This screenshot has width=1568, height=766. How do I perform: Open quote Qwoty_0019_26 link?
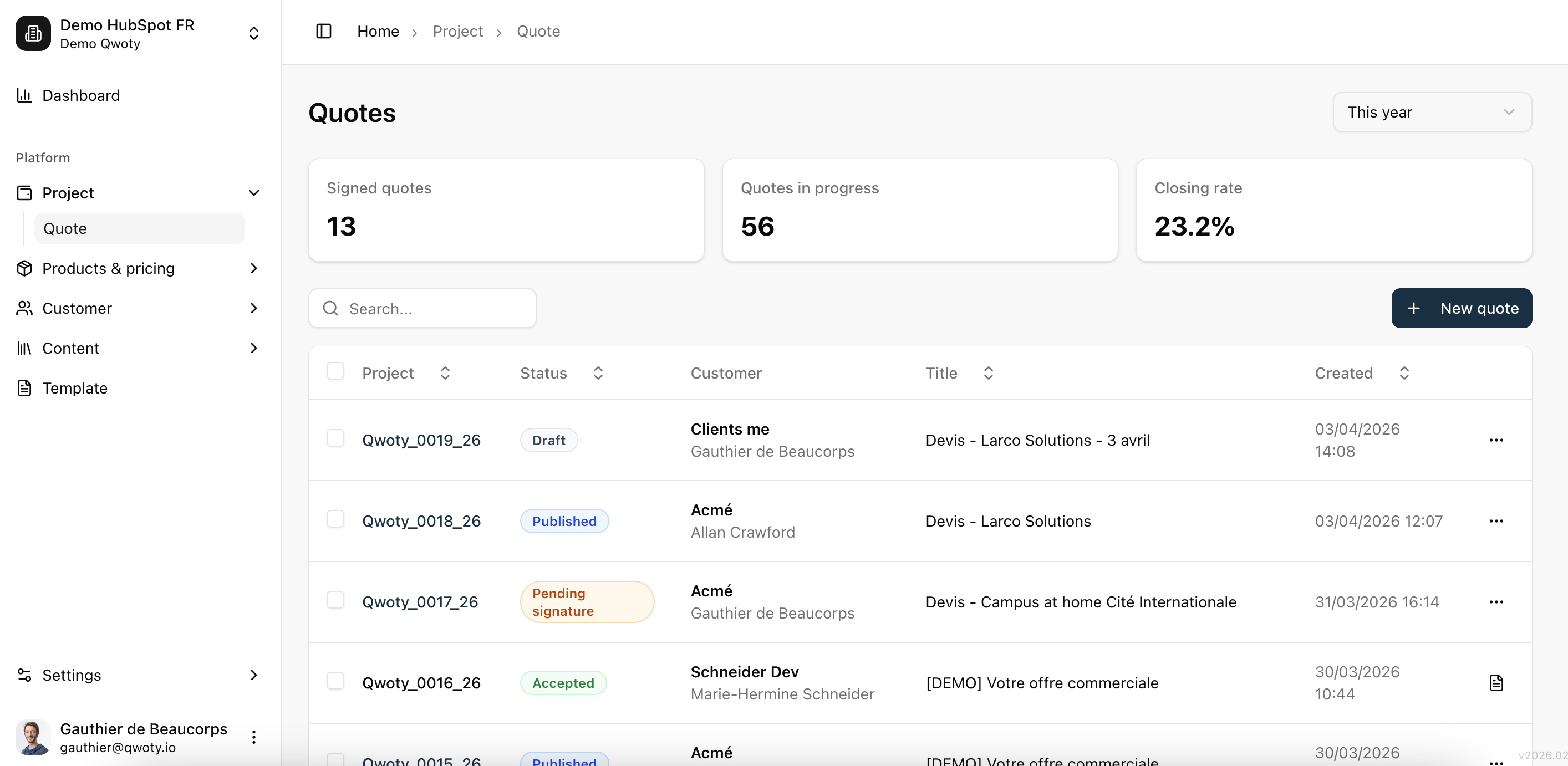[x=421, y=440]
